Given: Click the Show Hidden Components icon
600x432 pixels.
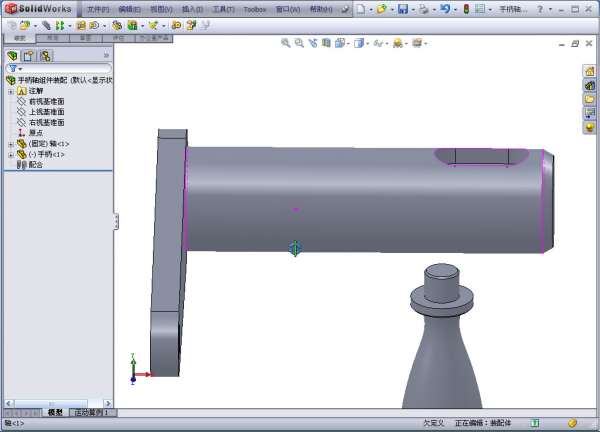Looking at the screenshot, I should pyautogui.click(x=117, y=25).
